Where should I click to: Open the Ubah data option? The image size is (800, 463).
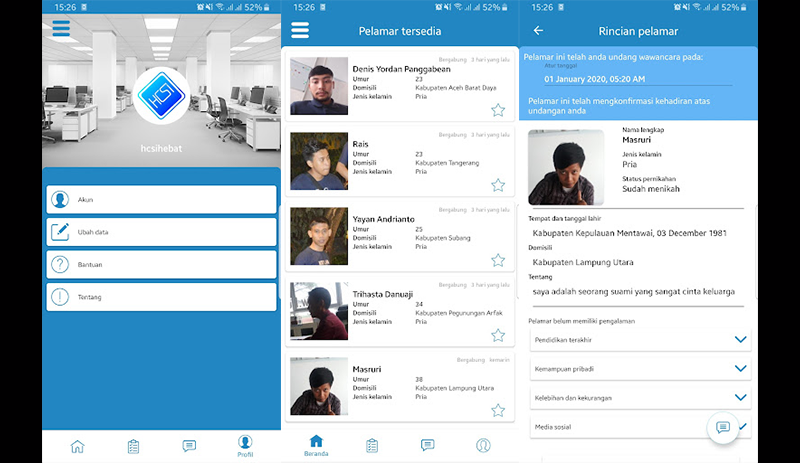[x=161, y=232]
